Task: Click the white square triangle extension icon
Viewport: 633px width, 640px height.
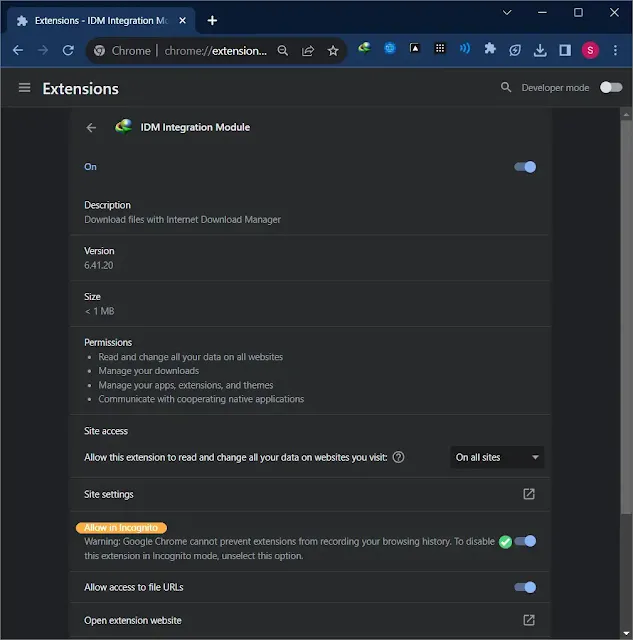Action: (x=415, y=48)
